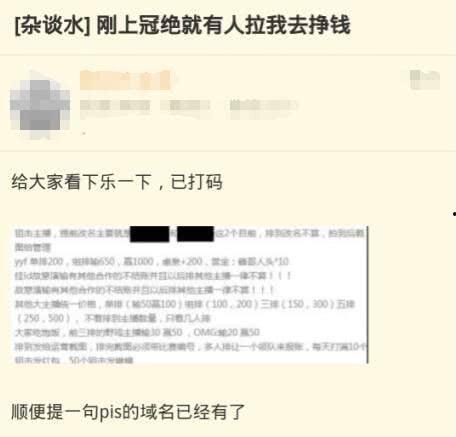Viewport: 456px width, 437px height.
Task: Select the last blurred gray info item under username
Action: click(x=263, y=106)
